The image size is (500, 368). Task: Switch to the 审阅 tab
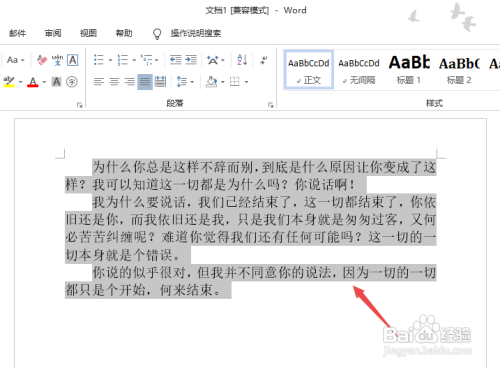click(53, 33)
